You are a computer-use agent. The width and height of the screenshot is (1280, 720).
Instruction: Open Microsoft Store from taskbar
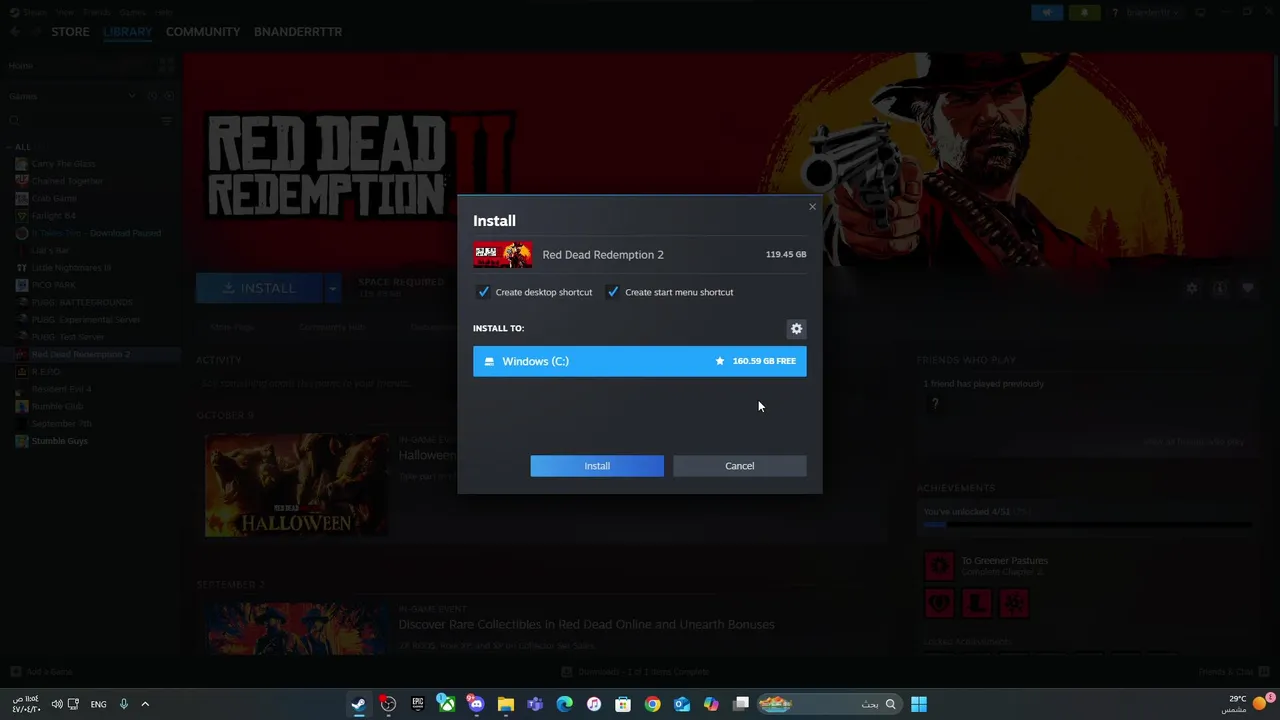623,704
